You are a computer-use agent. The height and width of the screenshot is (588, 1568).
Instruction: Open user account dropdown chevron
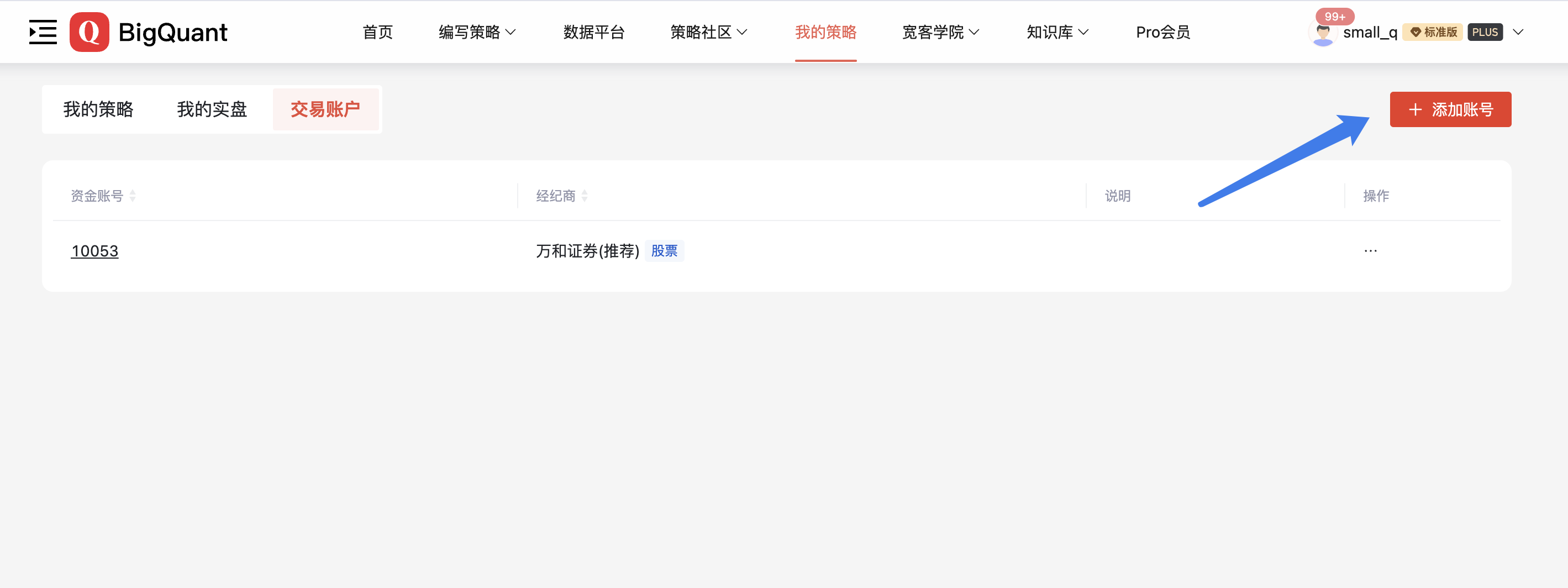(x=1518, y=32)
